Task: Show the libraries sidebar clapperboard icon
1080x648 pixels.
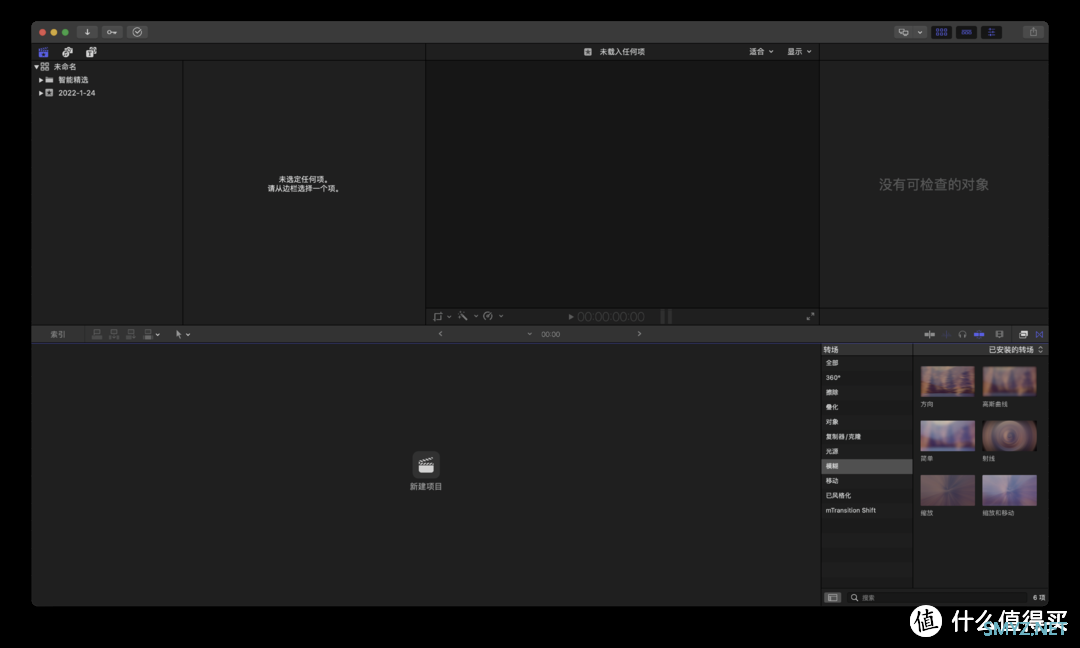Action: [x=43, y=52]
